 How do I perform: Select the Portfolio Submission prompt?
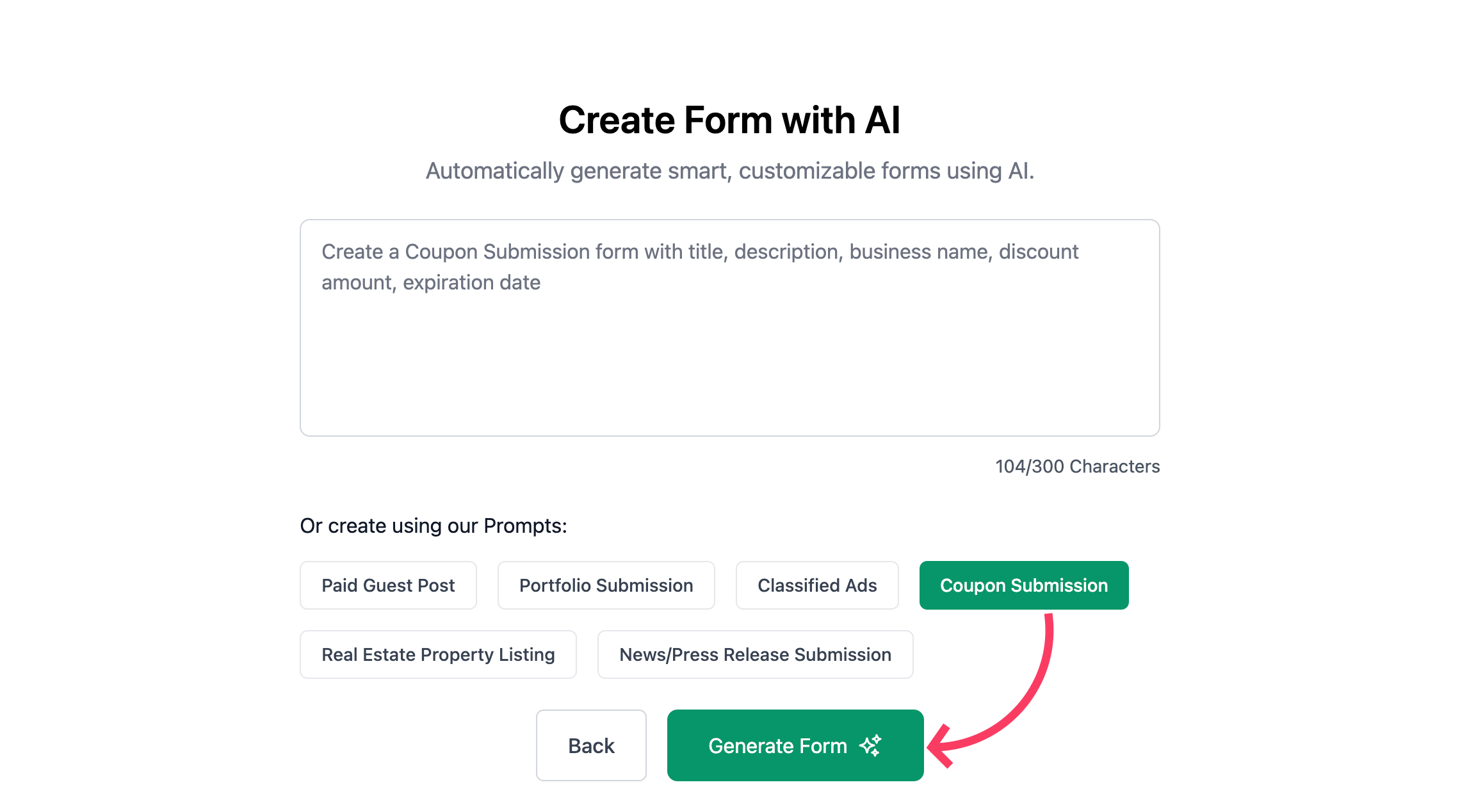tap(606, 585)
